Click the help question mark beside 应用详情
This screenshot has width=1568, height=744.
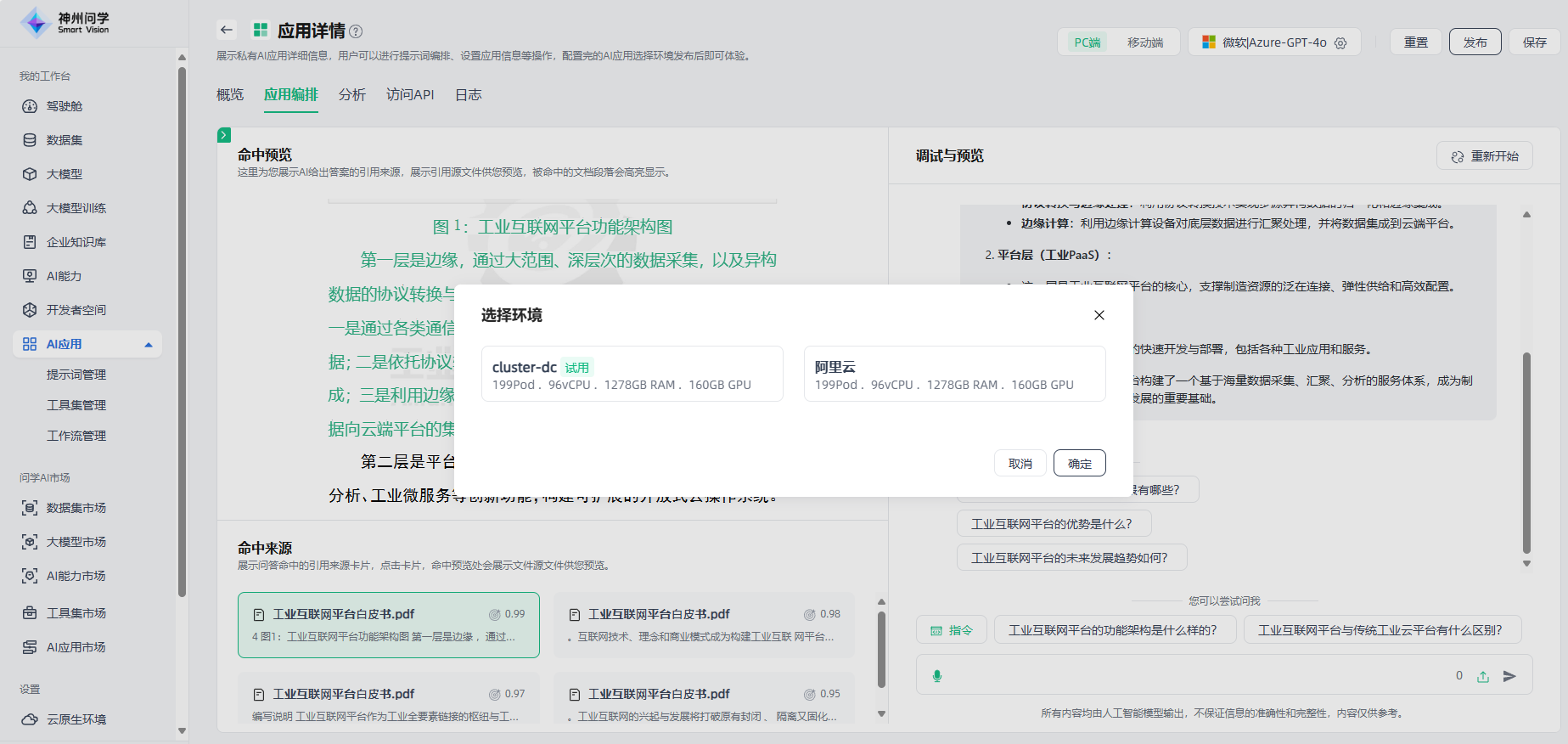356,31
